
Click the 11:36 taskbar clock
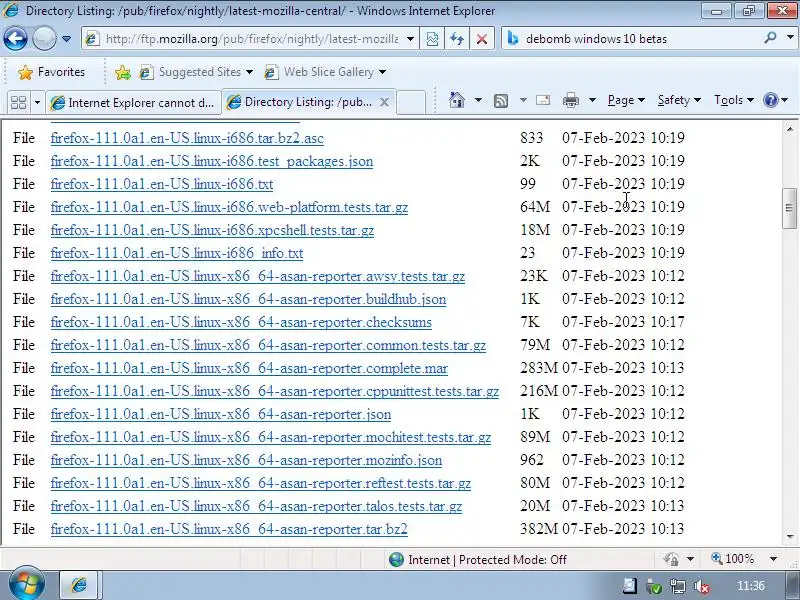coord(751,586)
